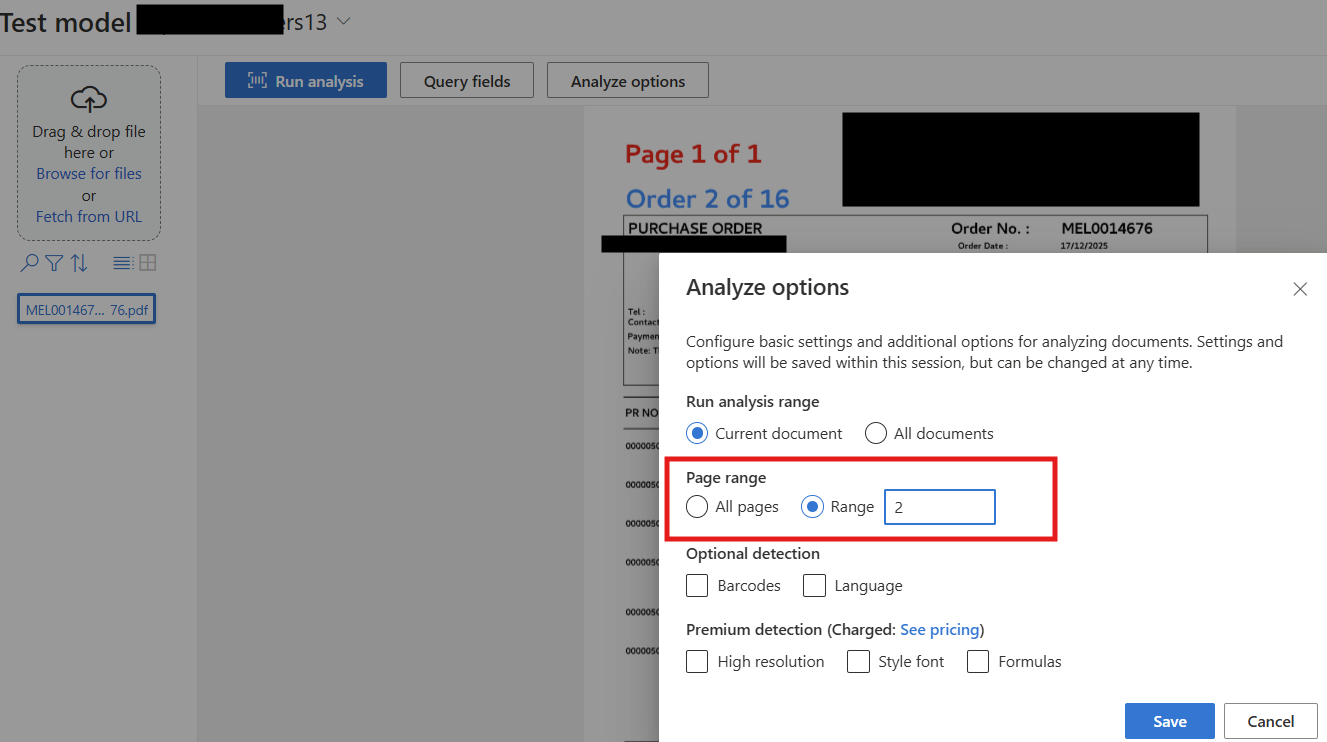Open the Query fields panel
This screenshot has height=742, width=1327.
[466, 80]
